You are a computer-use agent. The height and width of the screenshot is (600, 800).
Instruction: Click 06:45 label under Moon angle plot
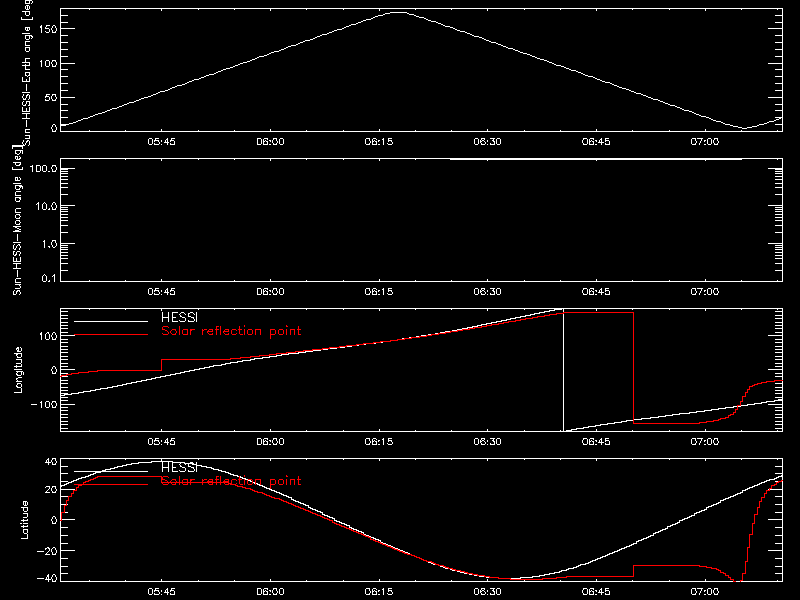click(596, 292)
